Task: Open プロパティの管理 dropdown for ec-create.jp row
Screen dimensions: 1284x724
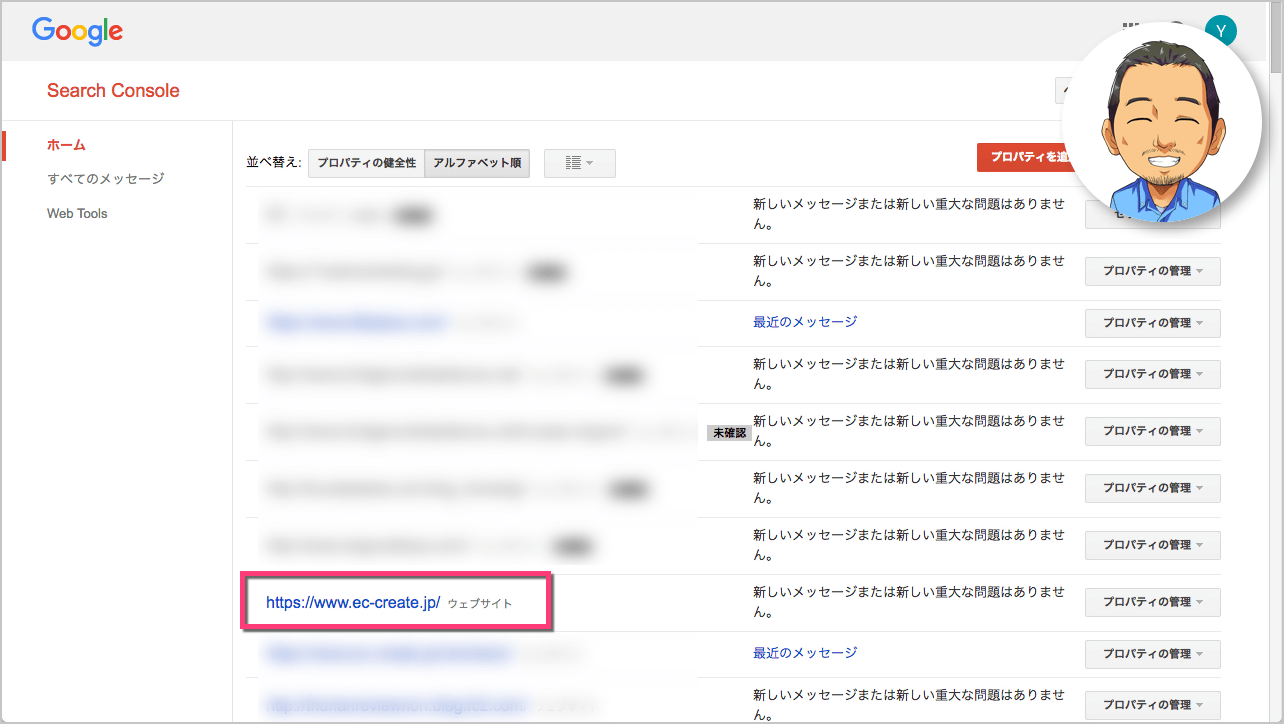Action: [x=1152, y=602]
